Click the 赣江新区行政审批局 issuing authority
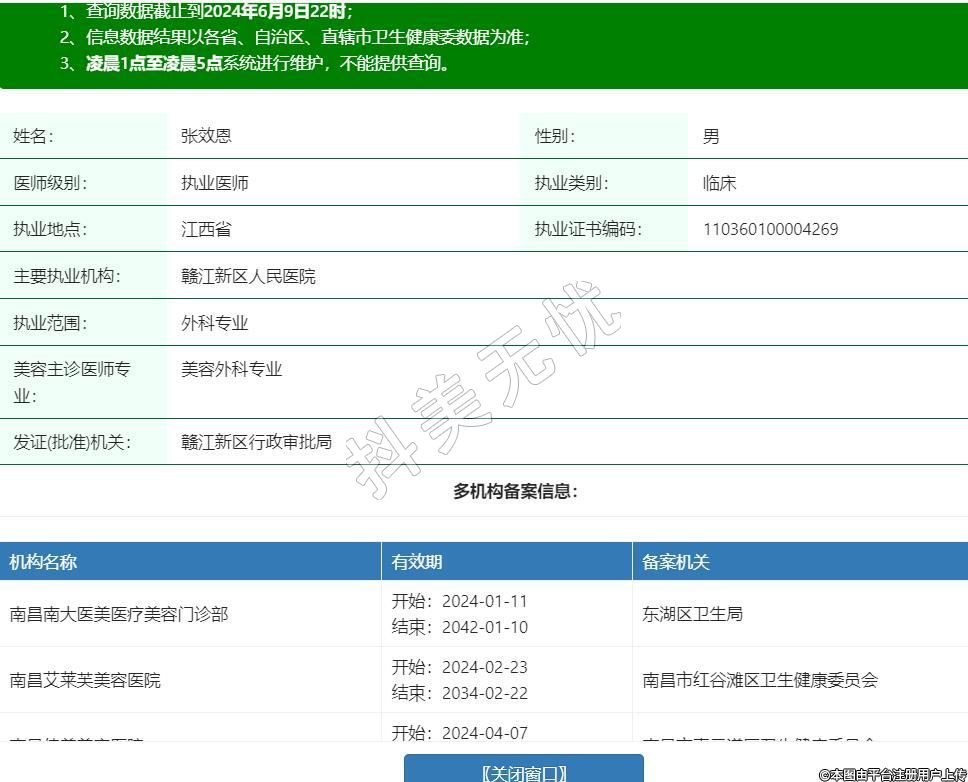Viewport: 968px width, 782px height. coord(256,441)
